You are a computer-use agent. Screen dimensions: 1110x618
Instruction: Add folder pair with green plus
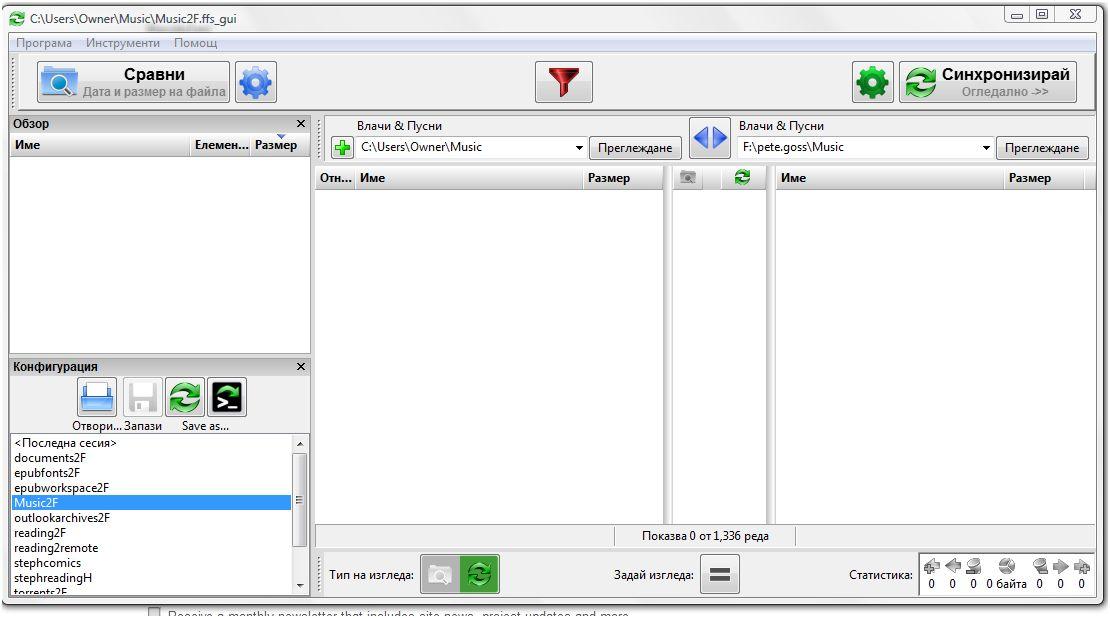coord(343,147)
